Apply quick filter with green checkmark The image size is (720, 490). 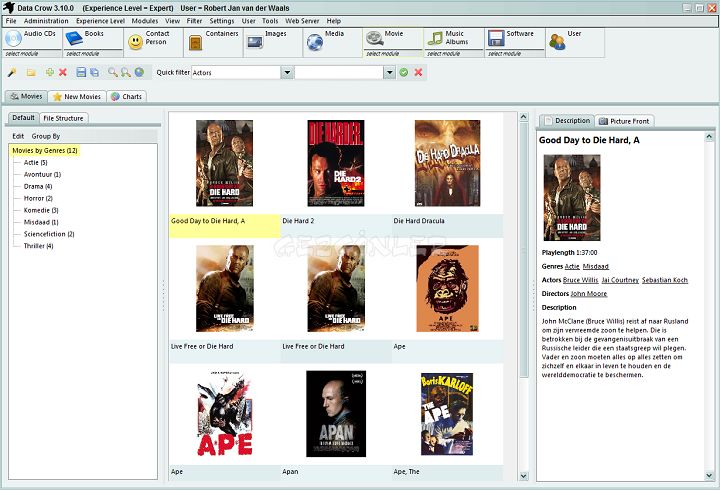point(404,73)
